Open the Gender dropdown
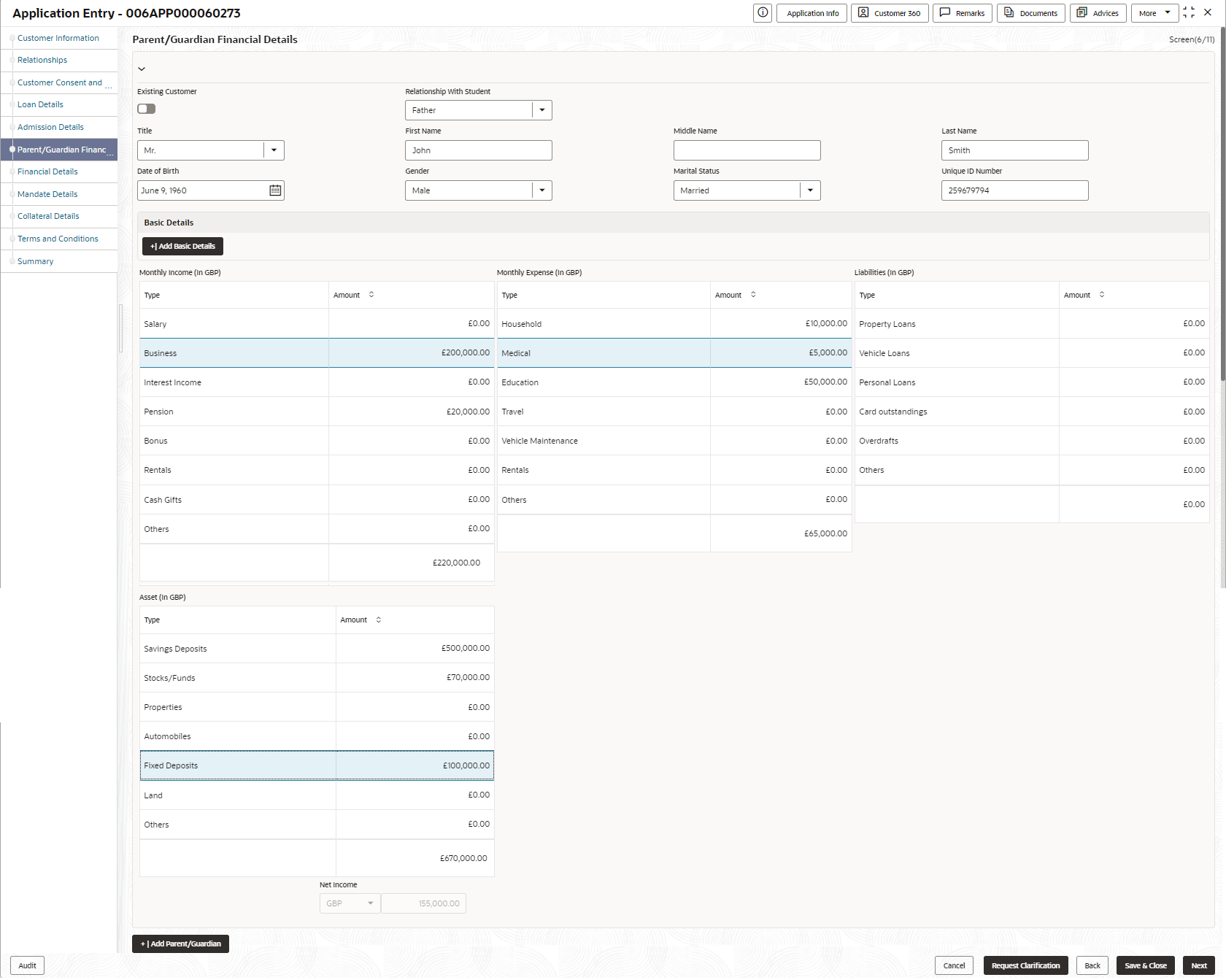Screen dimensions: 1226x980 coord(542,190)
